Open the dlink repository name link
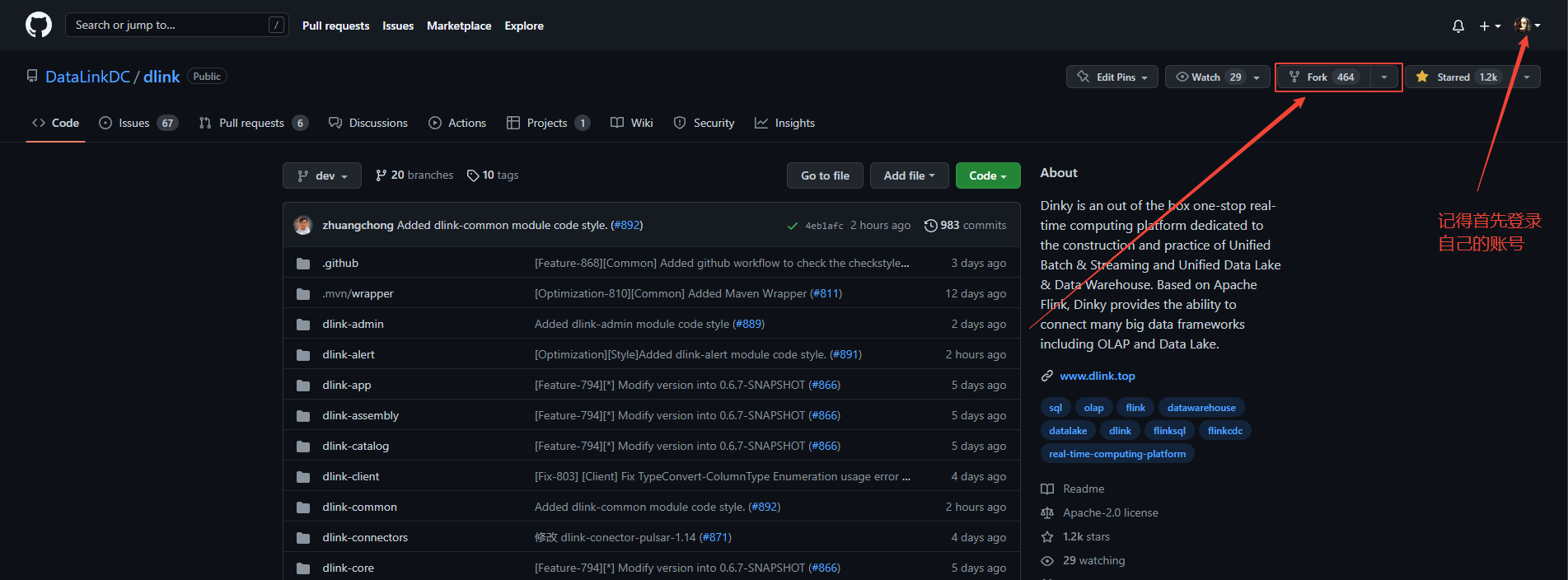The image size is (1568, 580). [161, 77]
